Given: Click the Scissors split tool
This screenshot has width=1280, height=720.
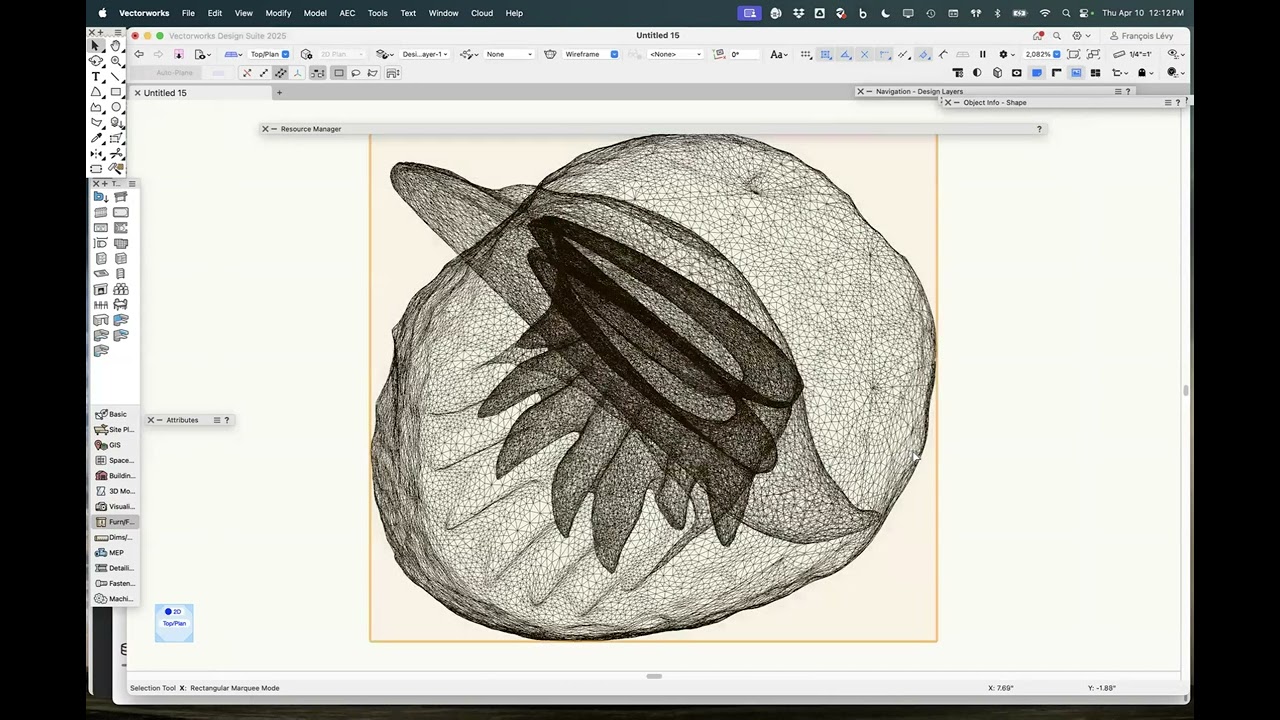Looking at the screenshot, I should tap(116, 154).
